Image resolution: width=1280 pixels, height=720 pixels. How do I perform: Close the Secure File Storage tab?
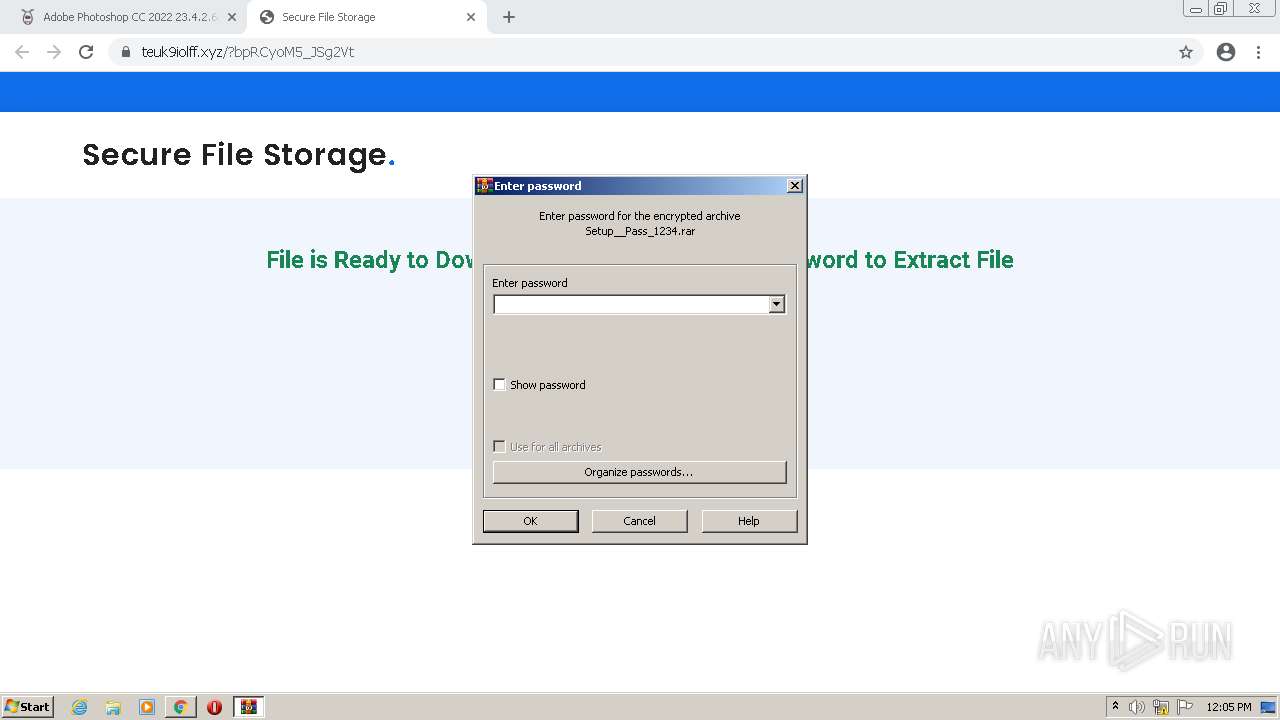click(x=471, y=17)
